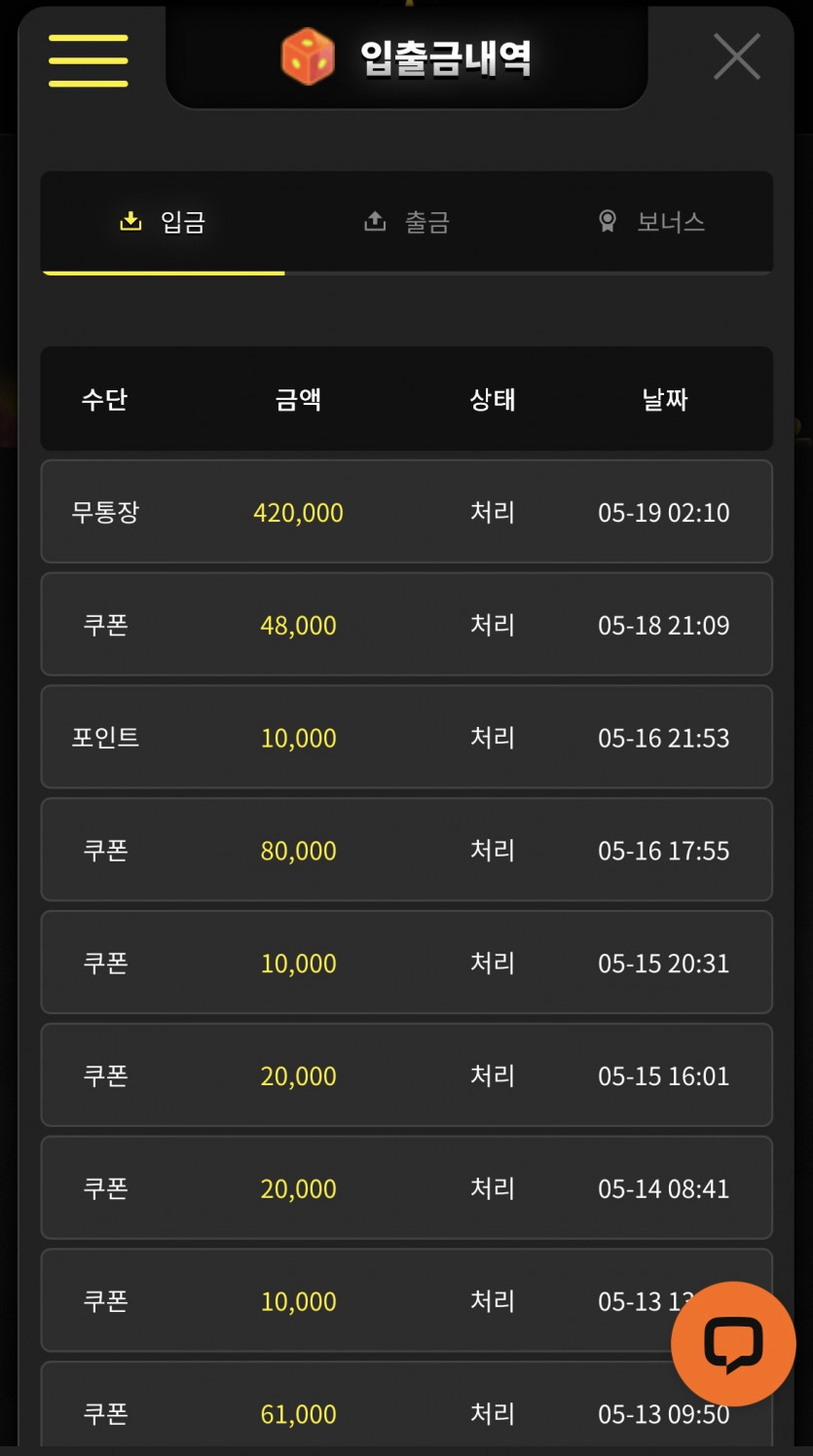The height and width of the screenshot is (1456, 813).
Task: Select the 쿠폰 48,000 deposit row
Action: [406, 625]
